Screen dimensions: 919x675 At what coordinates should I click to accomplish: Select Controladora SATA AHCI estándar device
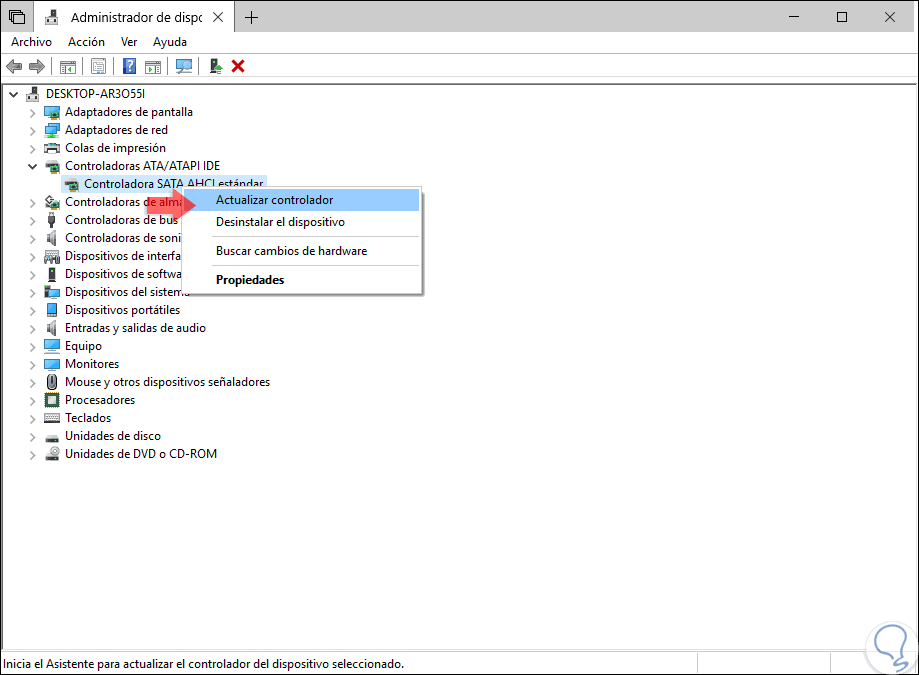click(165, 184)
